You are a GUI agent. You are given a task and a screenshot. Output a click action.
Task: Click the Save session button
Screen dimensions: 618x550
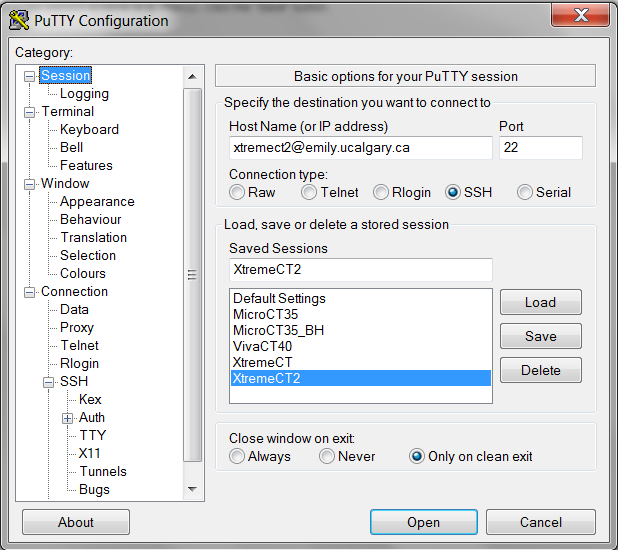coord(540,336)
